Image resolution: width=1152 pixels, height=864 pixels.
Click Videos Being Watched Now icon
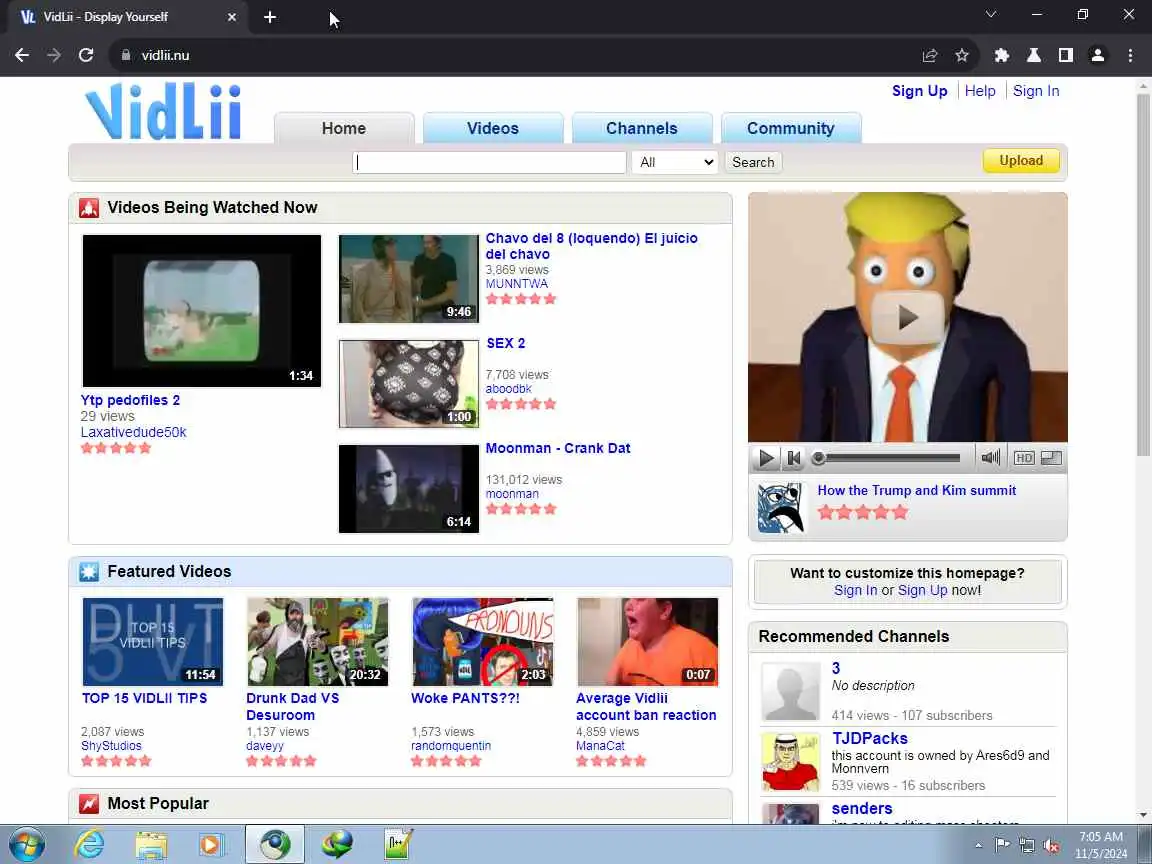point(89,208)
